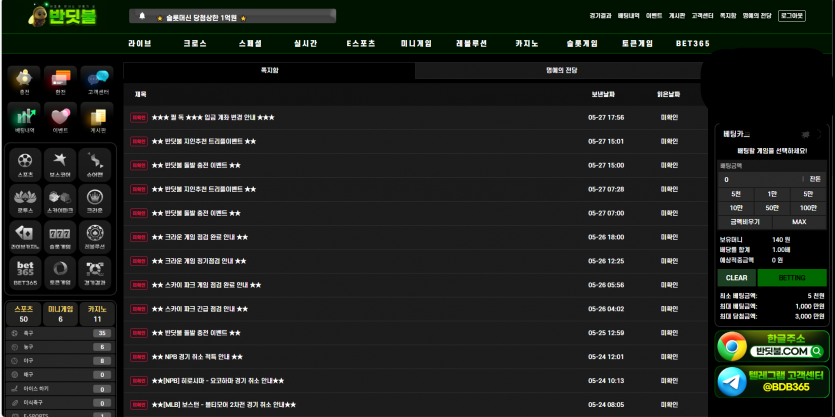835x417 pixels.
Task: Expand the 미식축구 sport row
Action: click(x=60, y=403)
